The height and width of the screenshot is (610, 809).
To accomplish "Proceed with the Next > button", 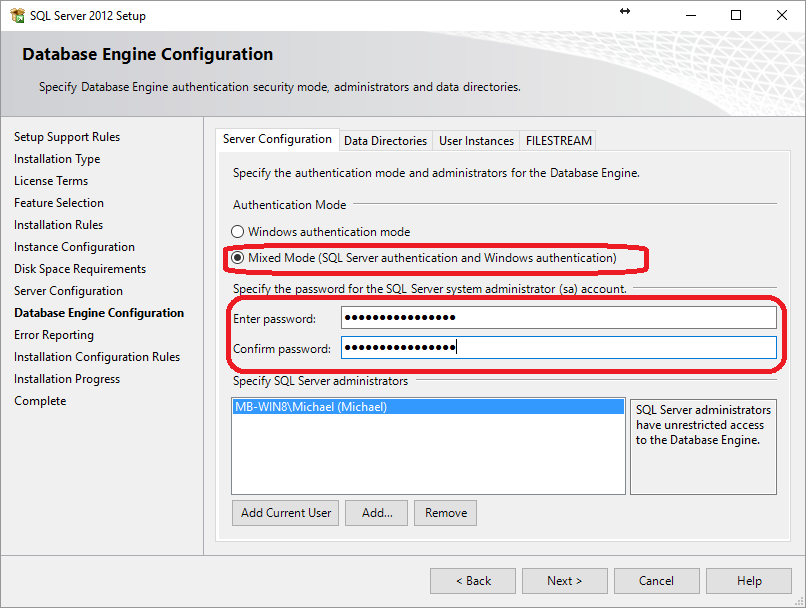I will click(564, 581).
